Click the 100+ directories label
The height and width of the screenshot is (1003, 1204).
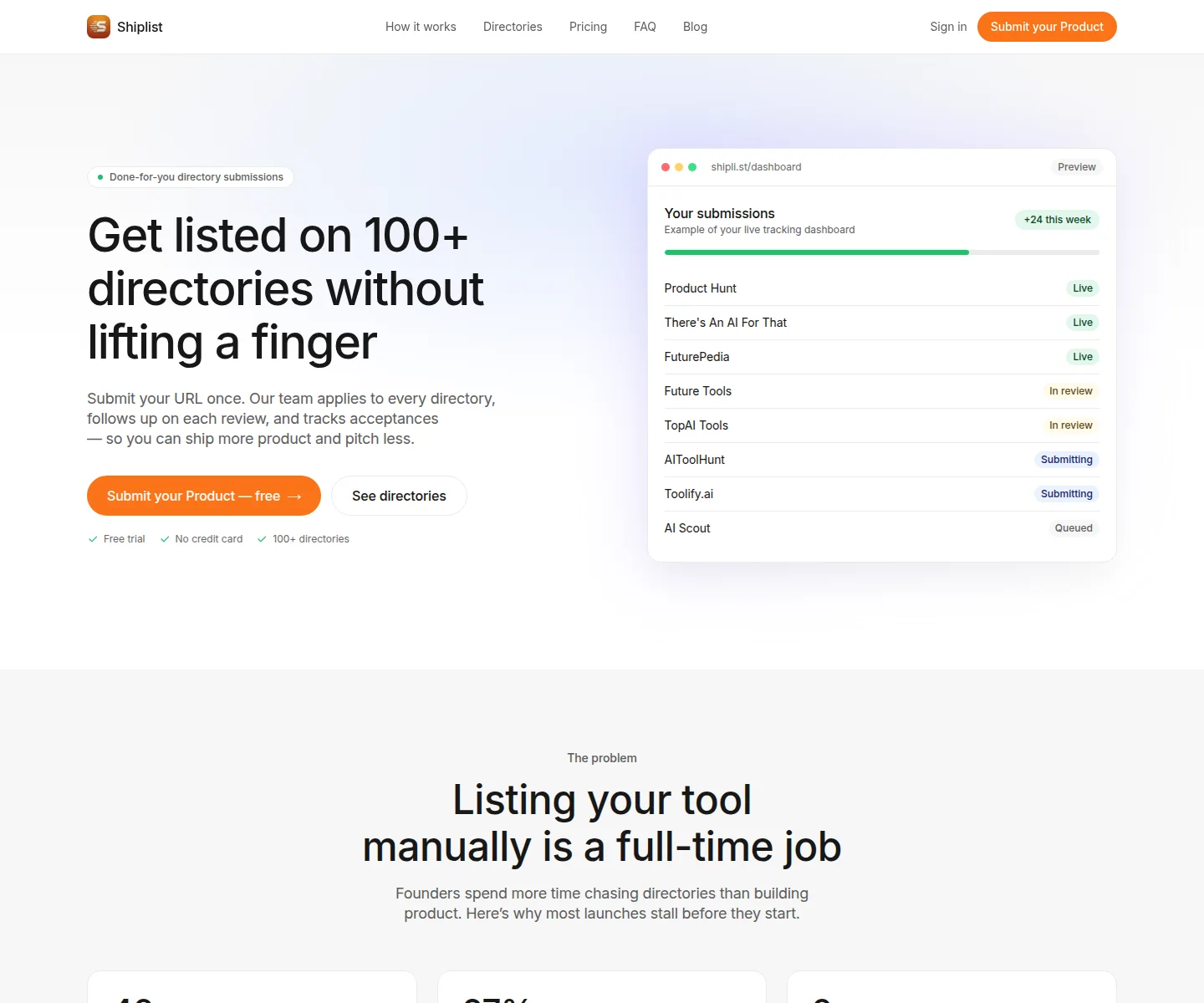click(311, 539)
